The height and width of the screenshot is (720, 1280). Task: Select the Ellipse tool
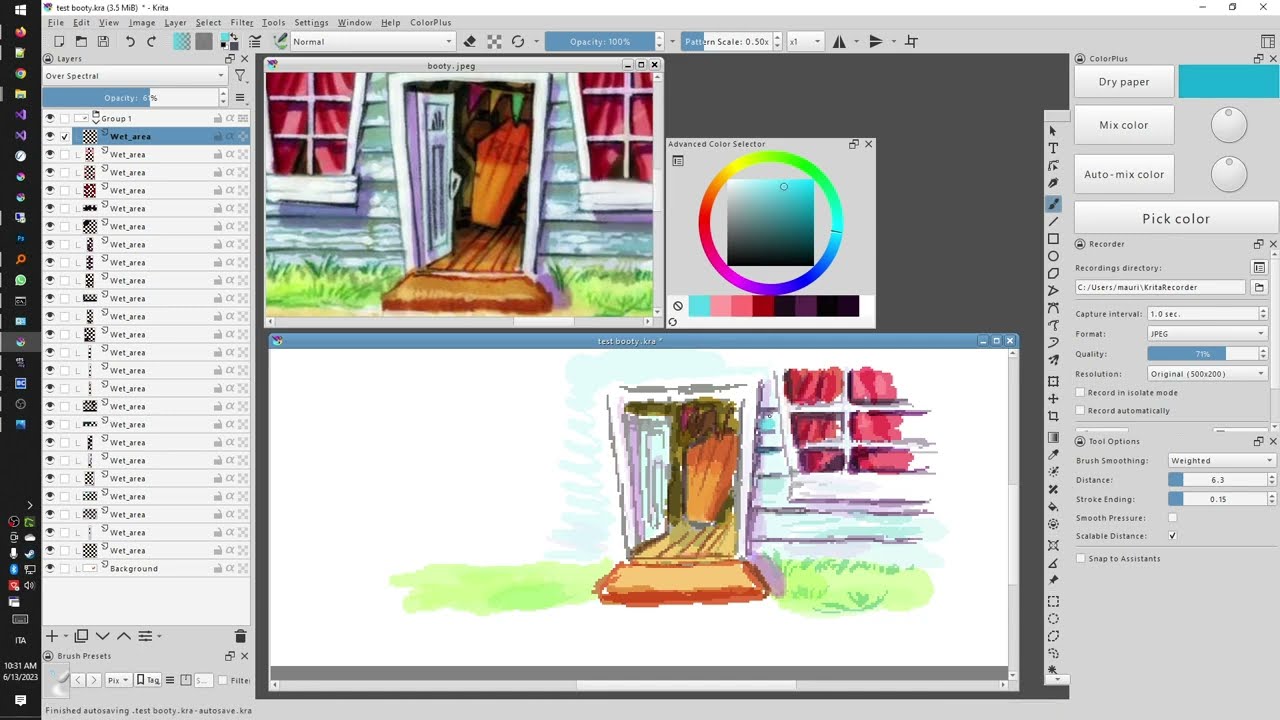pos(1053,257)
